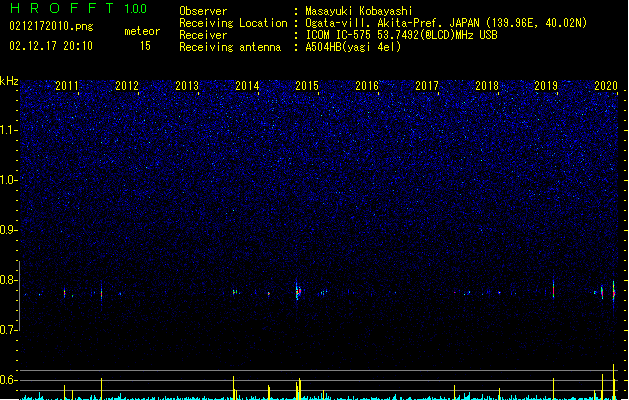This screenshot has width=629, height=400.
Task: Click the tallest yellow intensity spike near 2020
Action: coord(614,381)
